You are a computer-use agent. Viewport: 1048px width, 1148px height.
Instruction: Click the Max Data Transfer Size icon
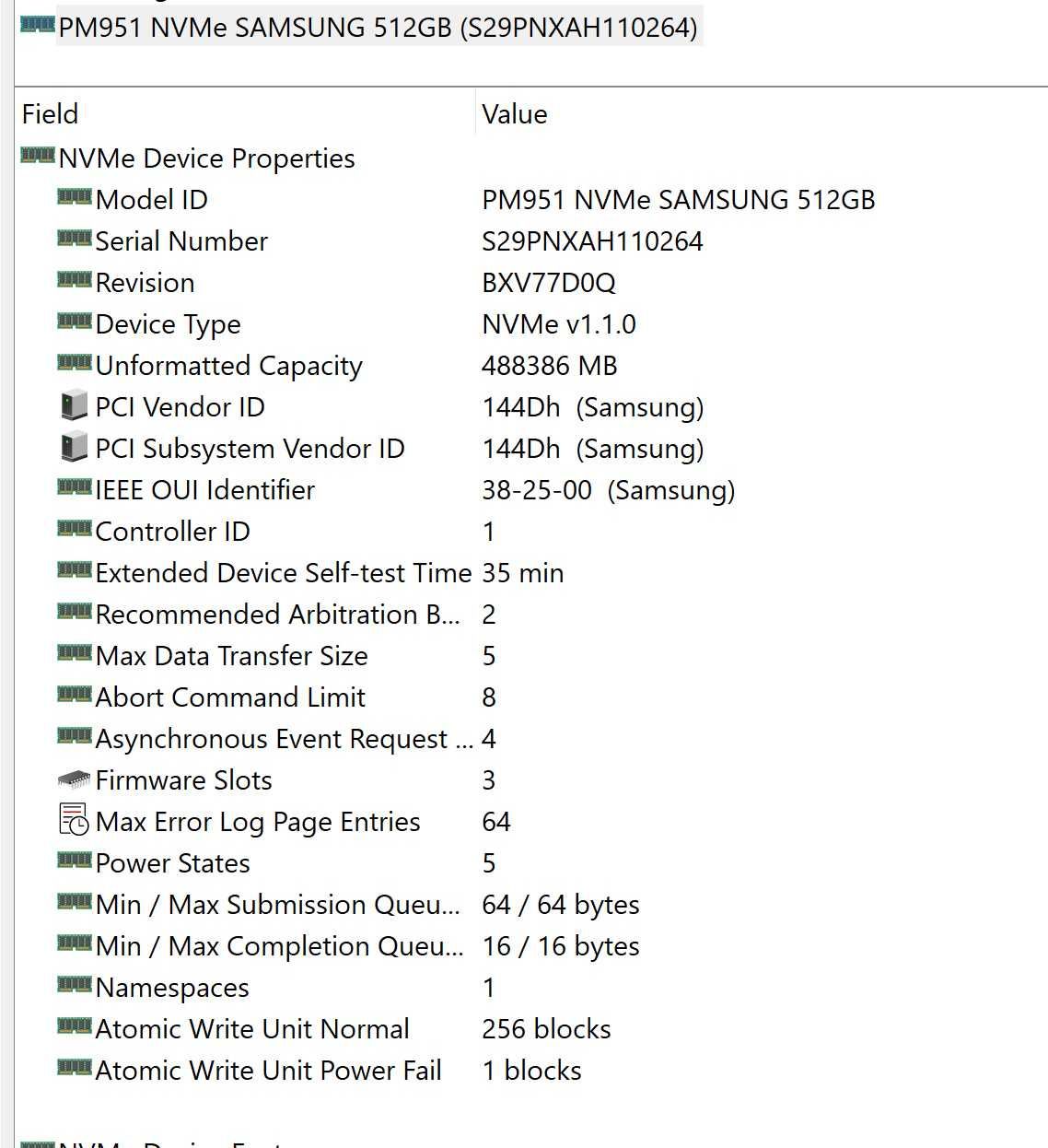(x=75, y=653)
